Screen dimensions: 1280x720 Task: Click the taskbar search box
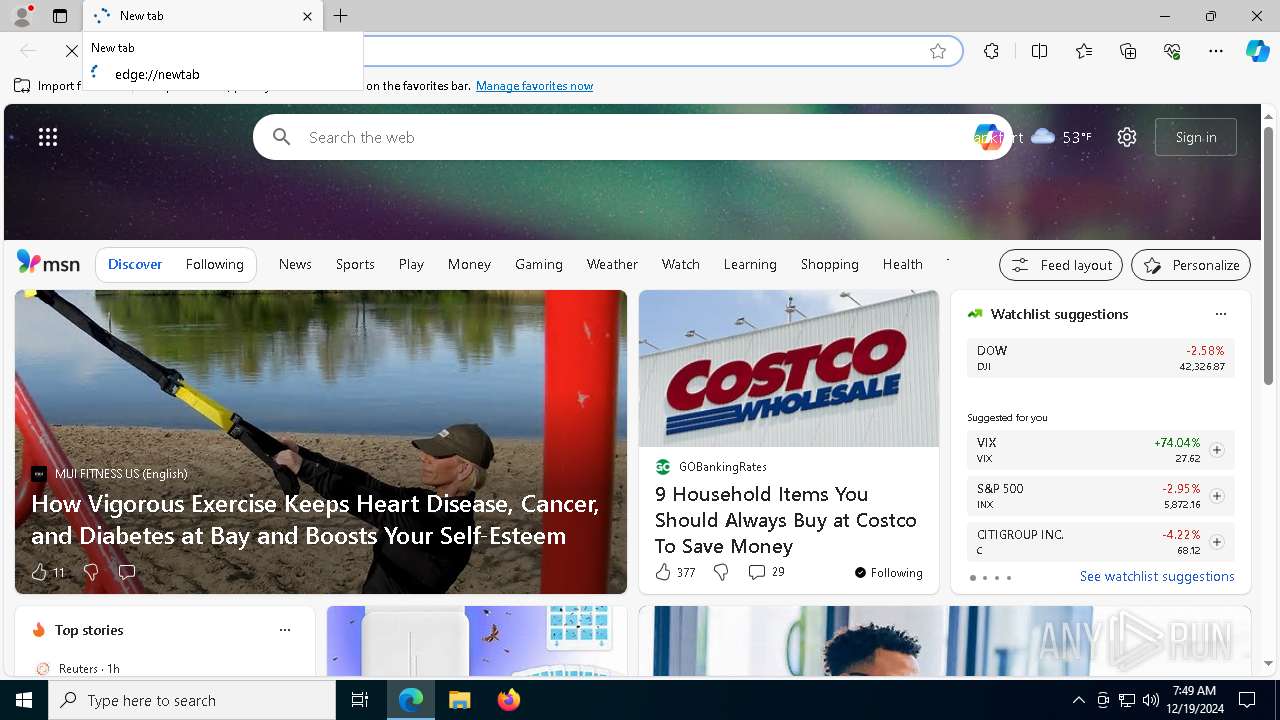pos(192,700)
